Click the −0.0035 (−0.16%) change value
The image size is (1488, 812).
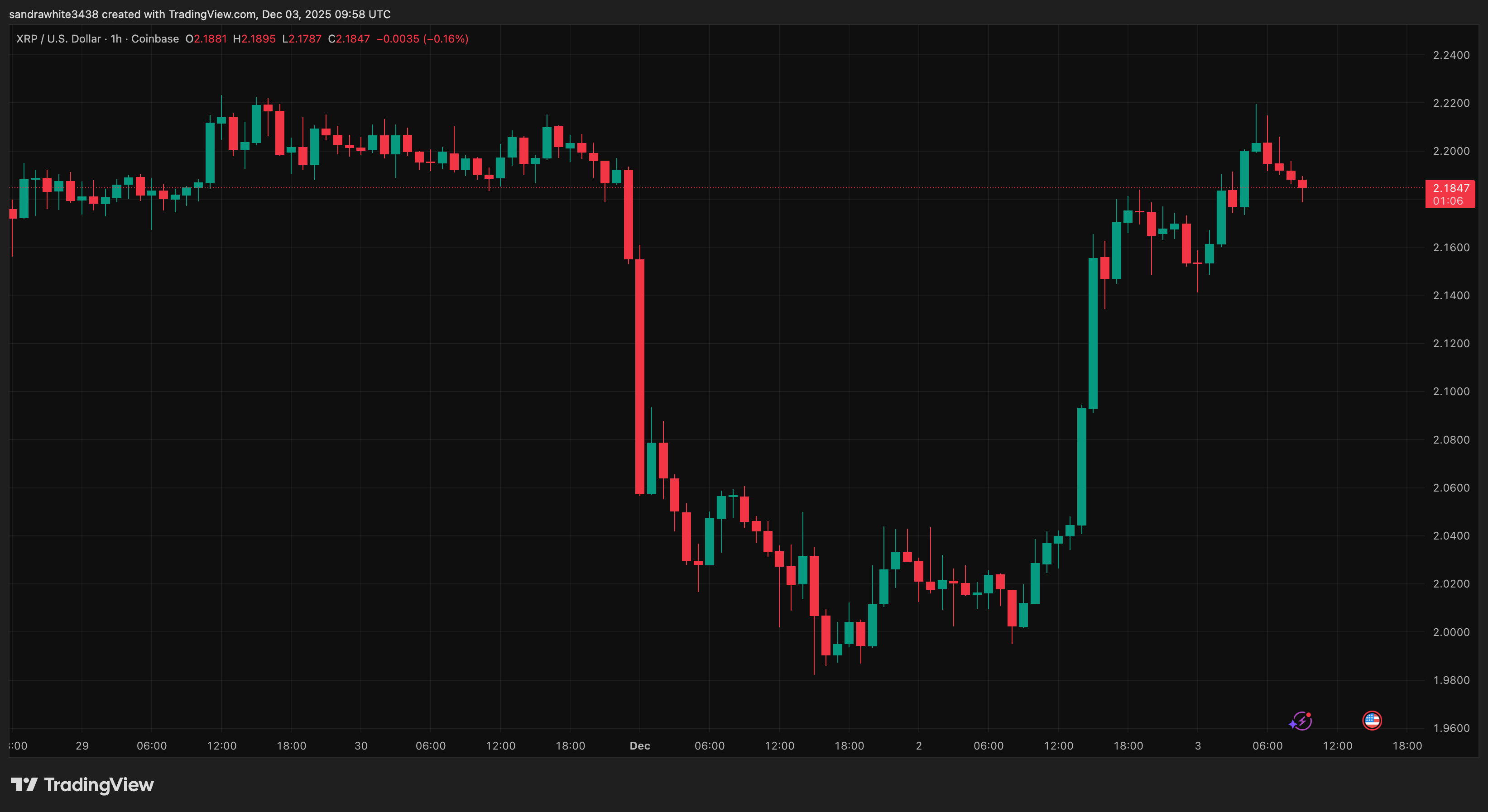[422, 38]
